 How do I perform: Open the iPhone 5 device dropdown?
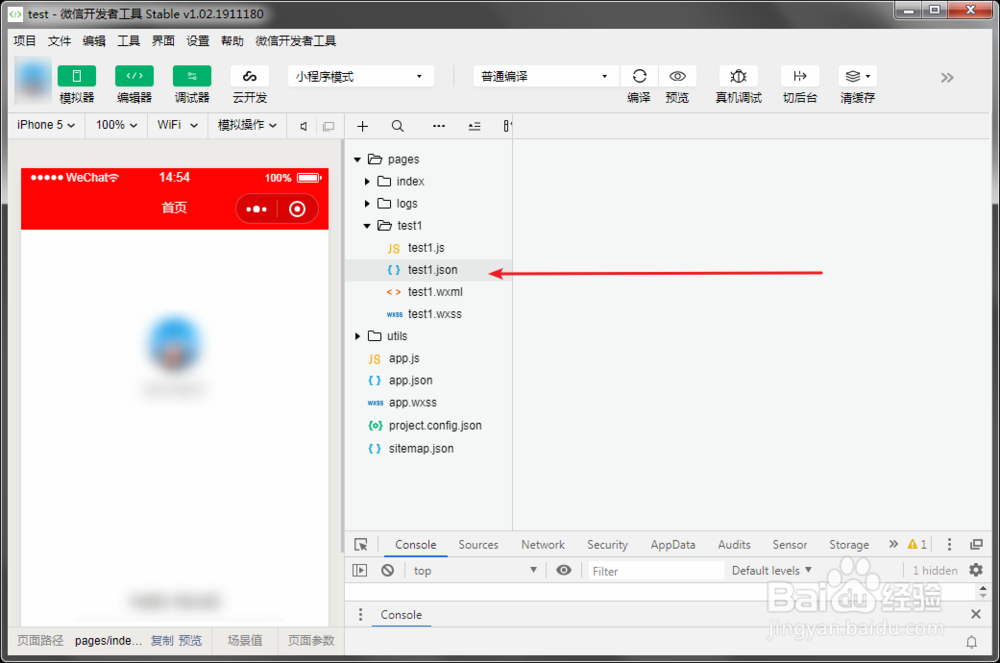tap(45, 125)
